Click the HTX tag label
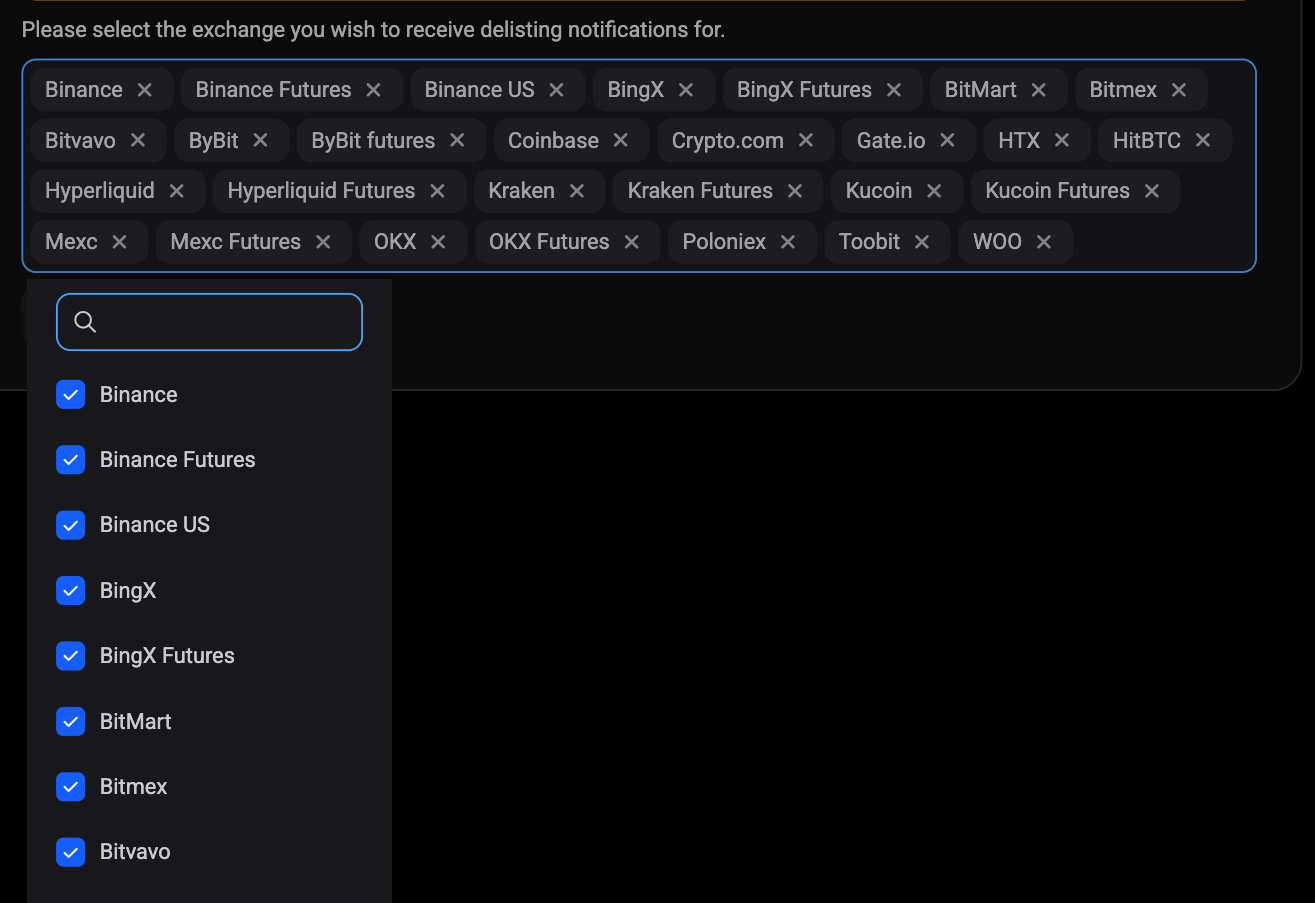The width and height of the screenshot is (1315, 903). (1019, 141)
